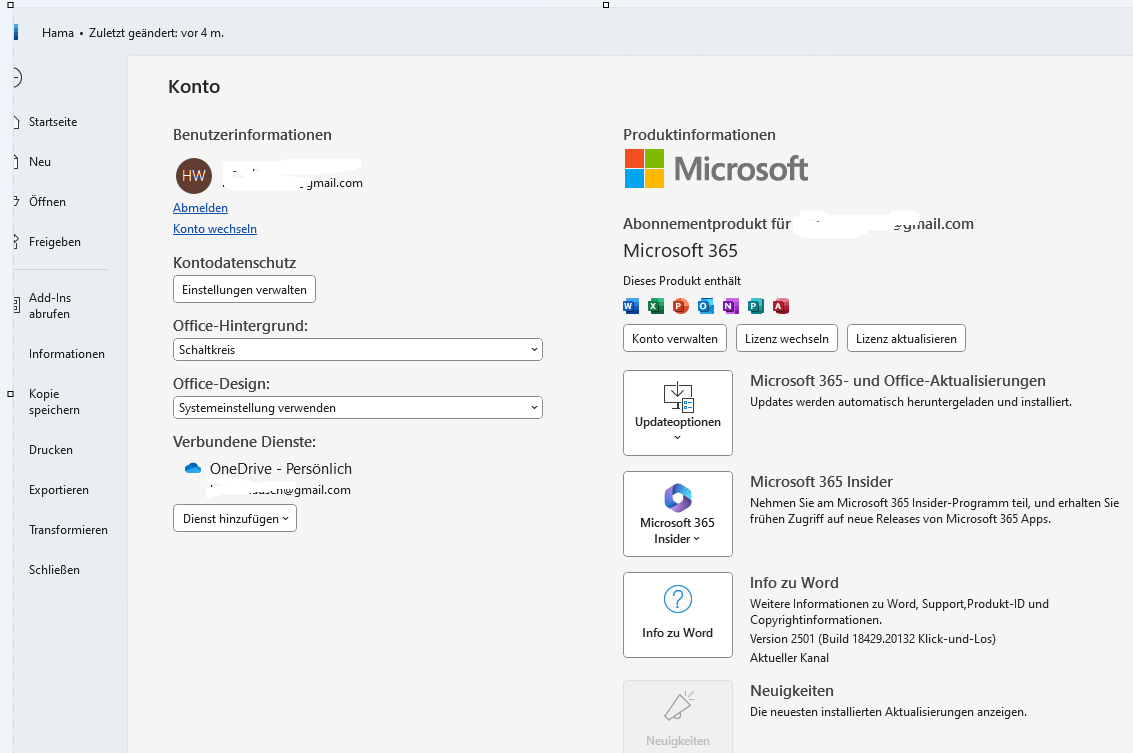This screenshot has height=753, width=1133.
Task: Click the Version 2501 build text
Action: (x=873, y=639)
